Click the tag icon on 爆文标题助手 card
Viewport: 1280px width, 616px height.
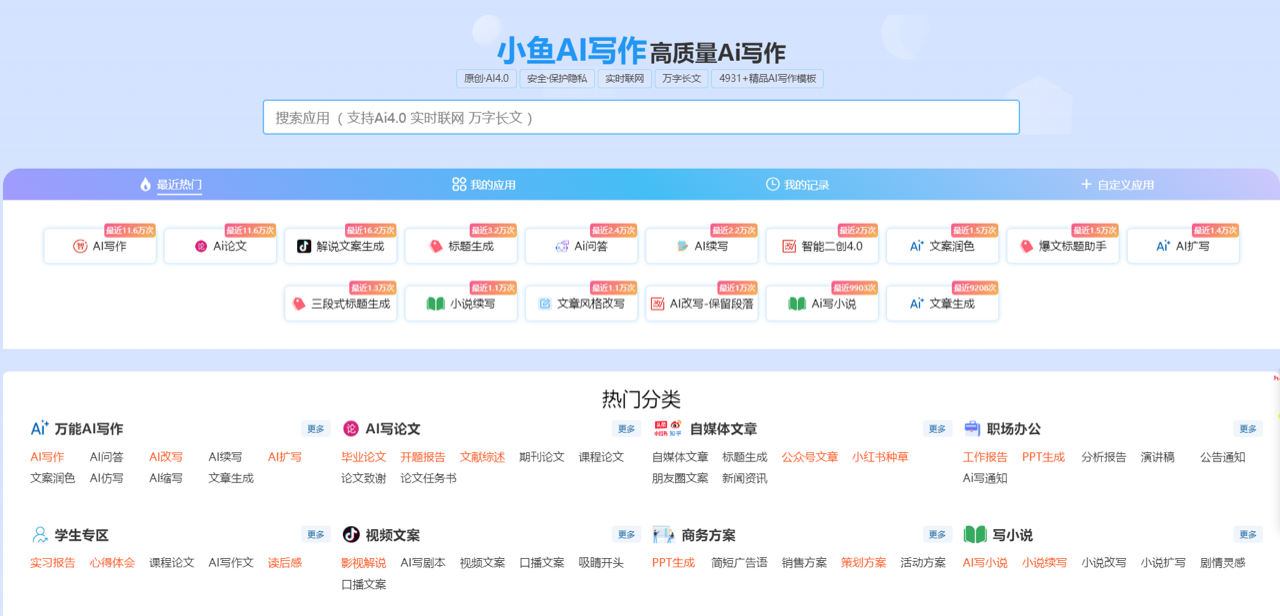(1026, 246)
